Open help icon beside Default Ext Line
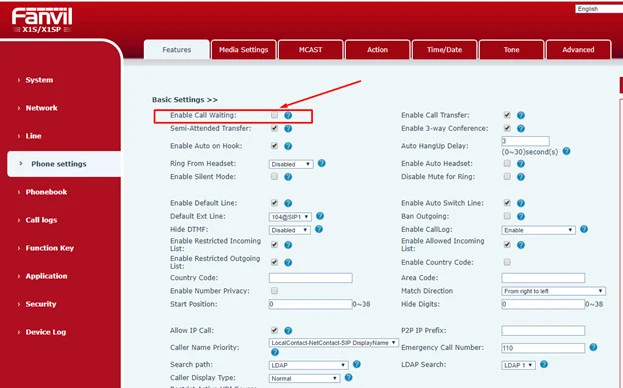This screenshot has width=623, height=388. pos(320,216)
